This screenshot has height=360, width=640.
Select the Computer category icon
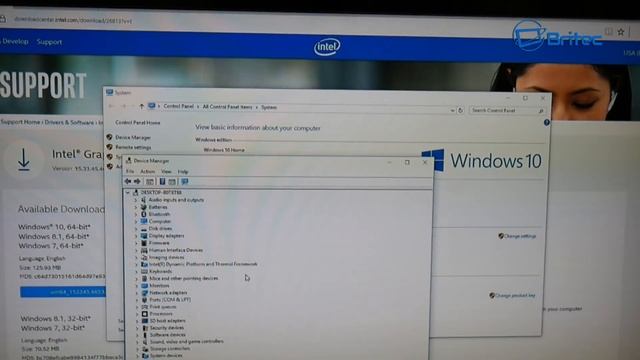144,221
